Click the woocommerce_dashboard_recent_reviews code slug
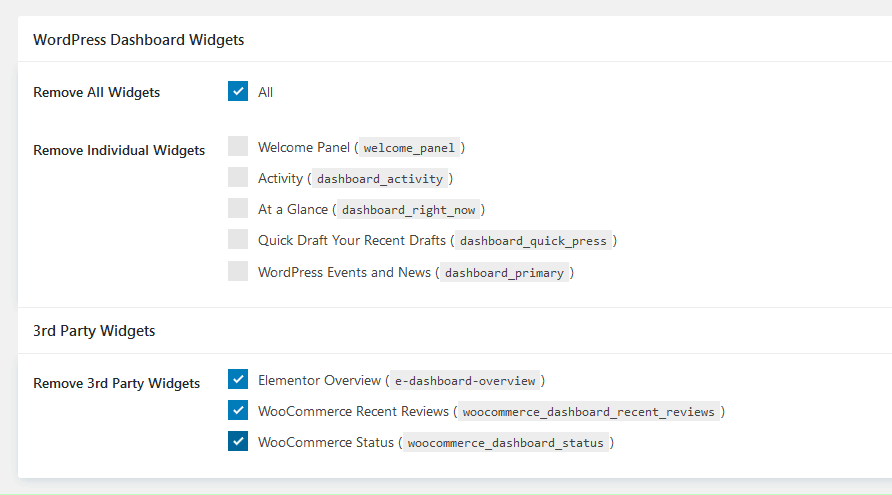Image resolution: width=892 pixels, height=495 pixels. (588, 412)
